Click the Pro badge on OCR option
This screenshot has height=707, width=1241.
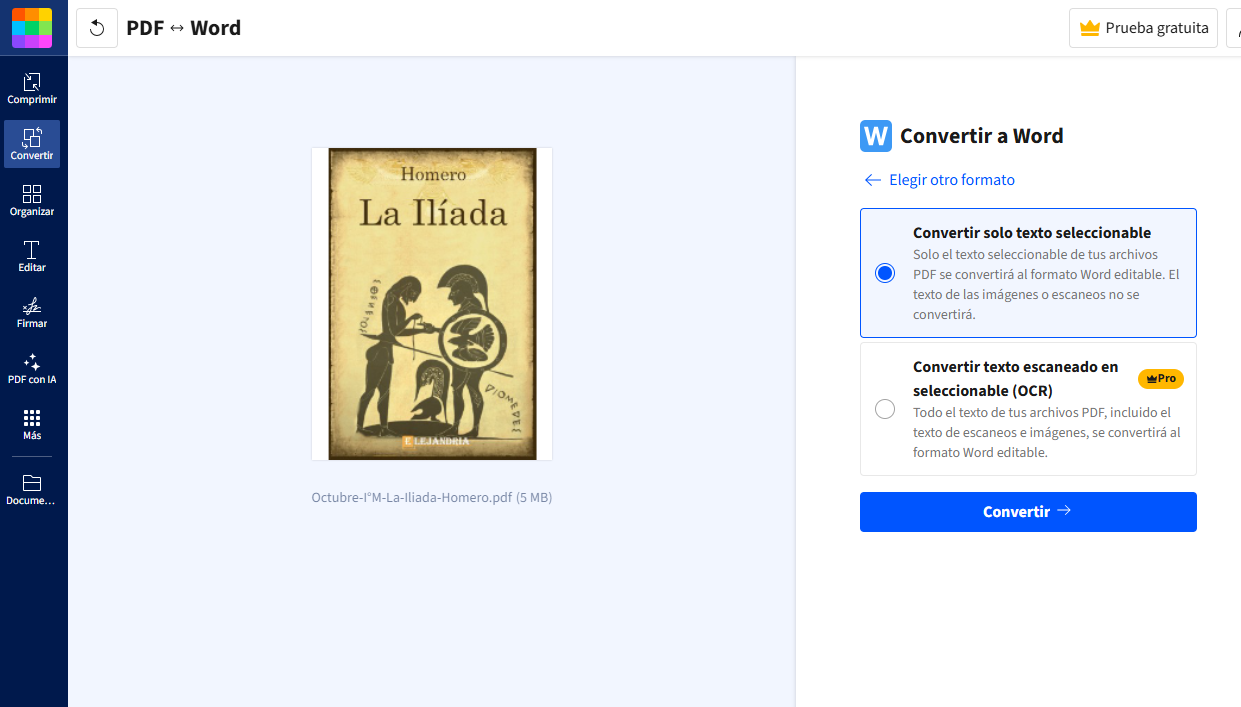[1161, 379]
